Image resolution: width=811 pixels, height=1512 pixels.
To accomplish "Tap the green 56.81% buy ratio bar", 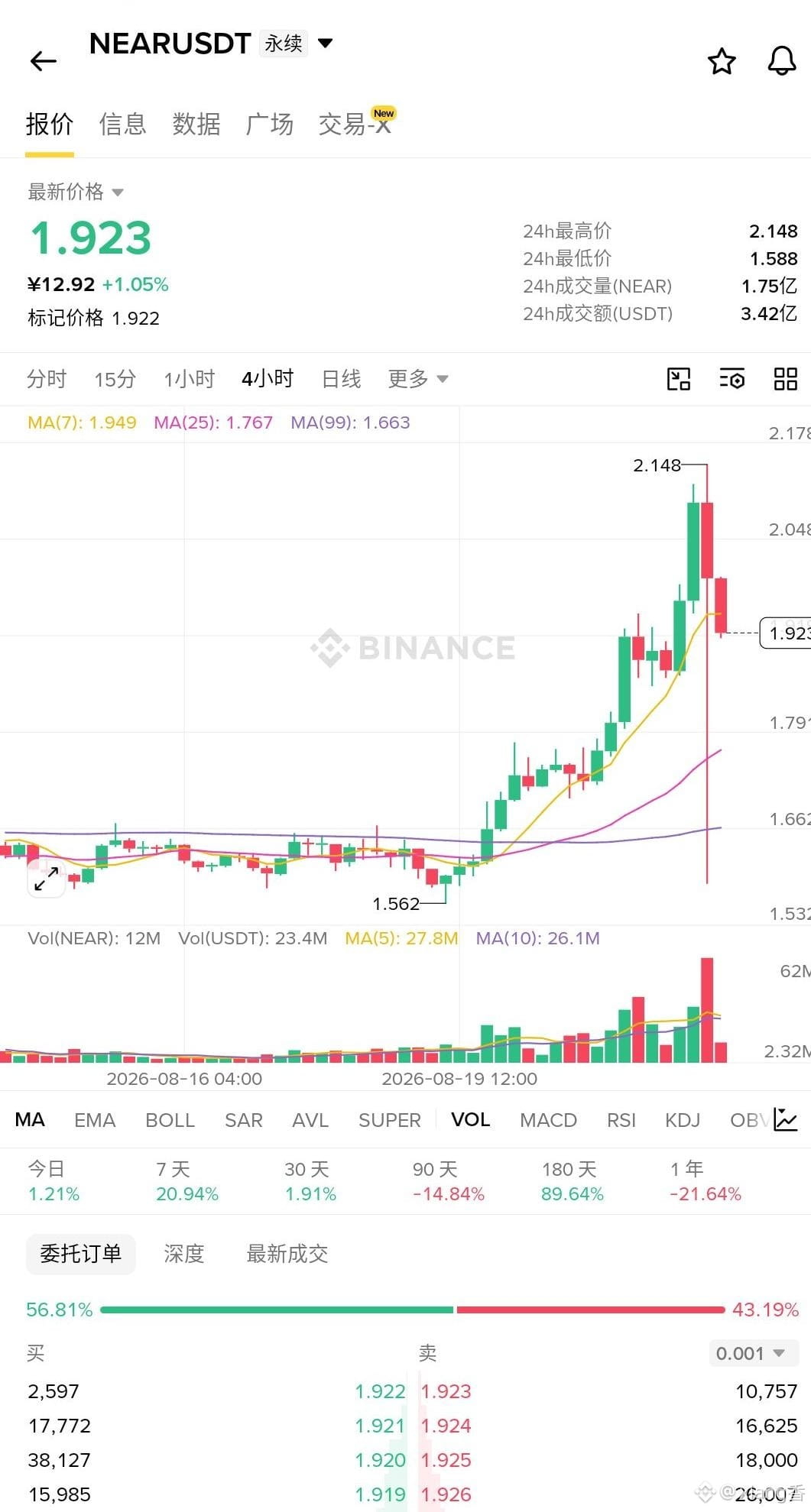I will tap(277, 1310).
